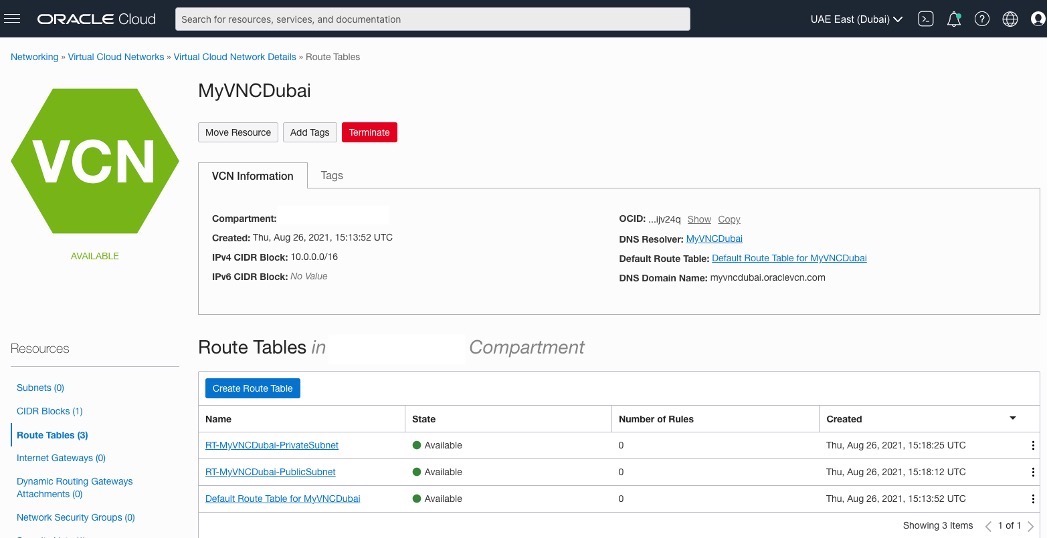The image size is (1048, 538).
Task: Open the language globe icon
Action: click(1010, 19)
